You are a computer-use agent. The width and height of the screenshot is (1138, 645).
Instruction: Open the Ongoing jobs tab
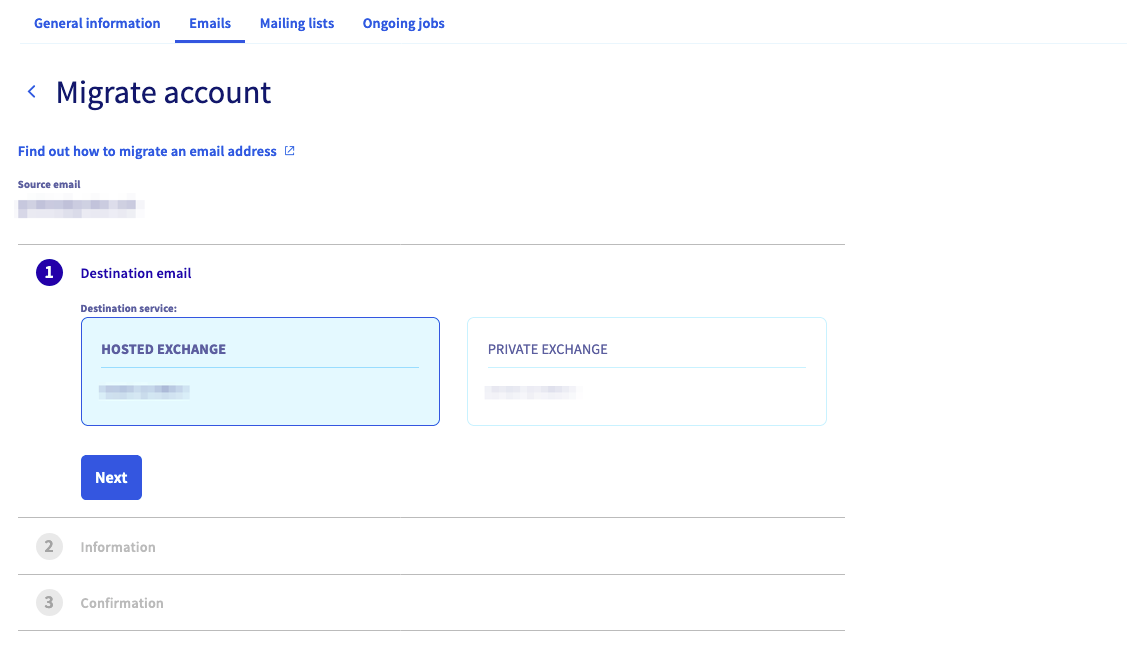tap(403, 23)
